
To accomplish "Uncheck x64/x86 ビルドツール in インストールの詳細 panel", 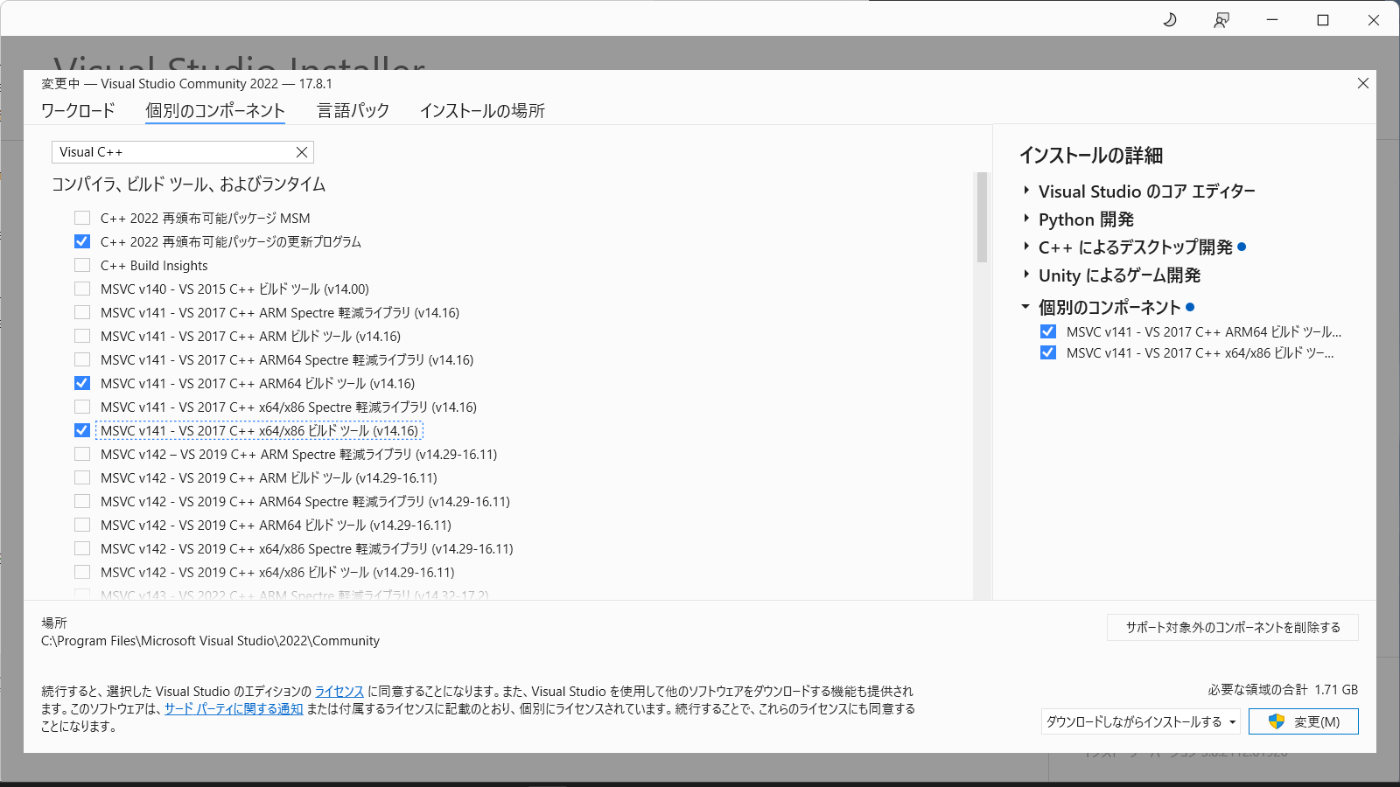I will pos(1048,353).
